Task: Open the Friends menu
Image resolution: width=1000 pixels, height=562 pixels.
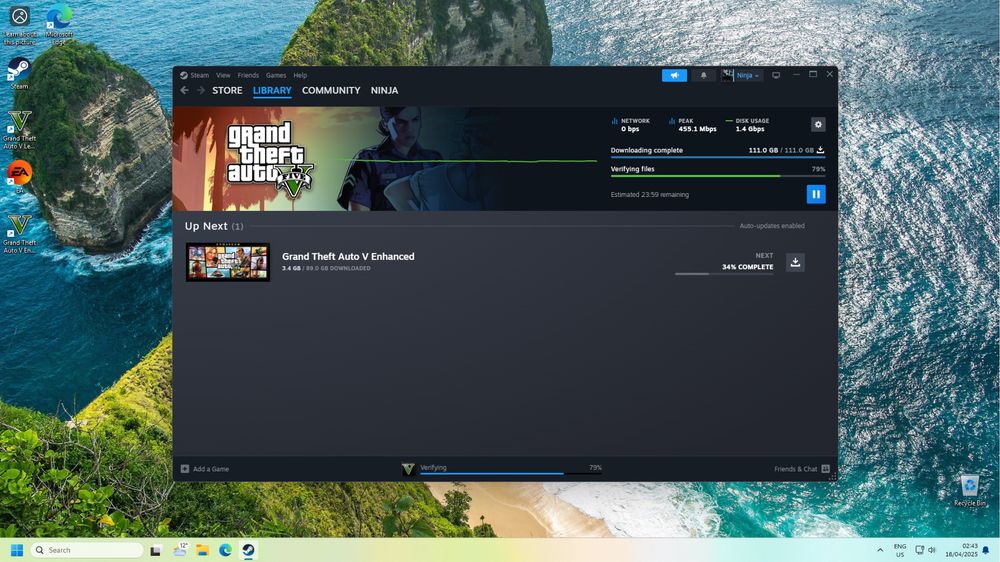Action: coord(248,75)
